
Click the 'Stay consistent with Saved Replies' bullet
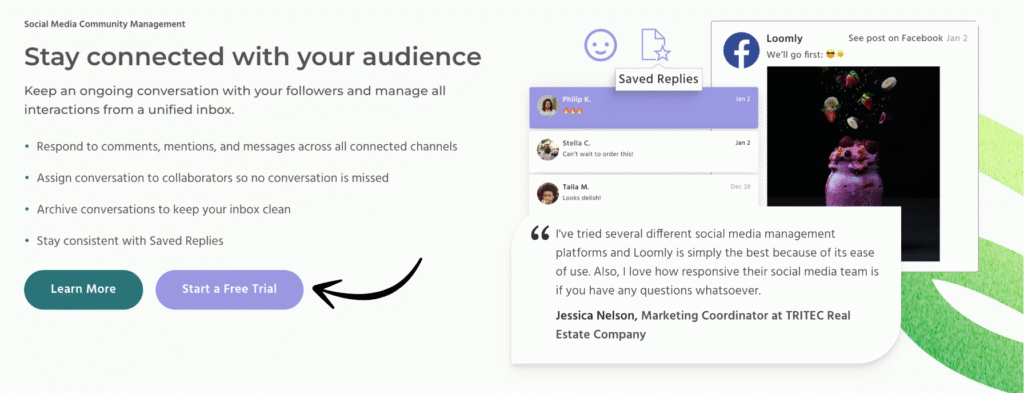pyautogui.click(x=130, y=241)
